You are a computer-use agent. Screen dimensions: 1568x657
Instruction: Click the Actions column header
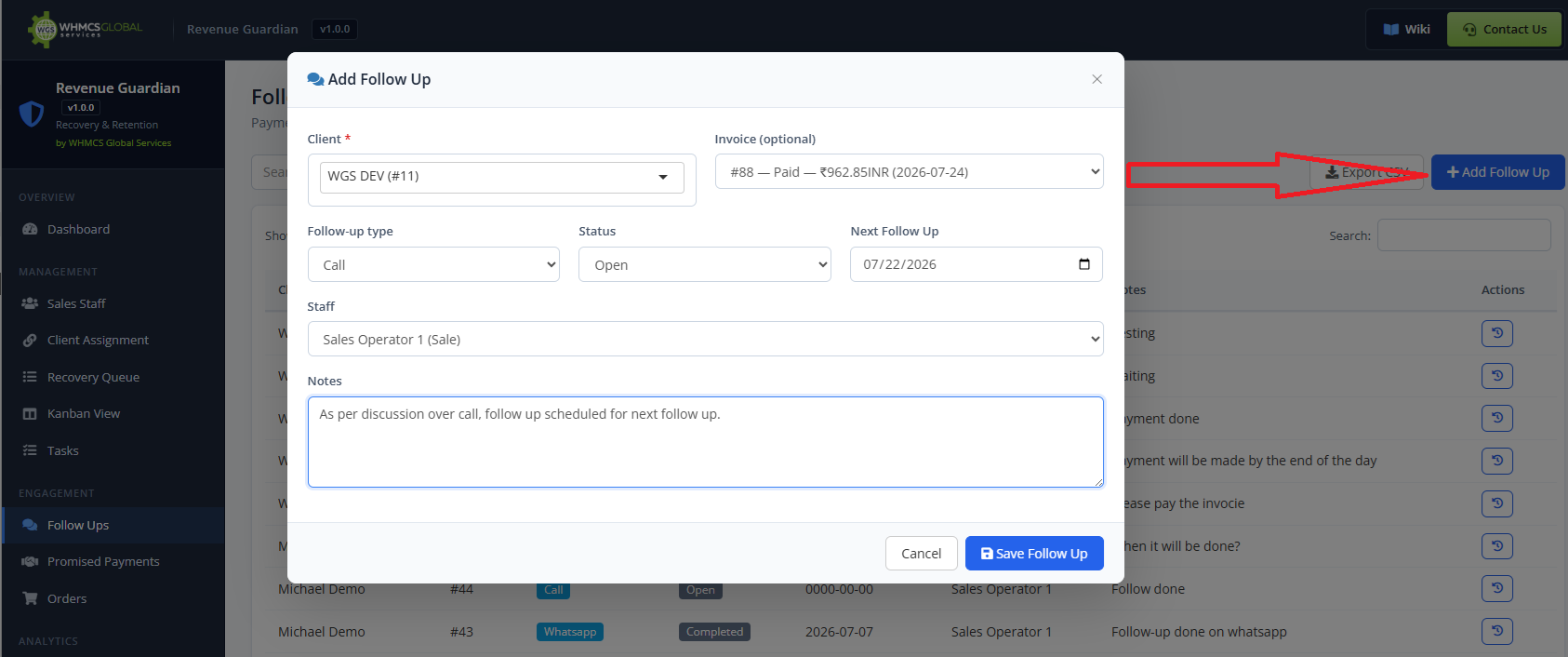point(1503,290)
